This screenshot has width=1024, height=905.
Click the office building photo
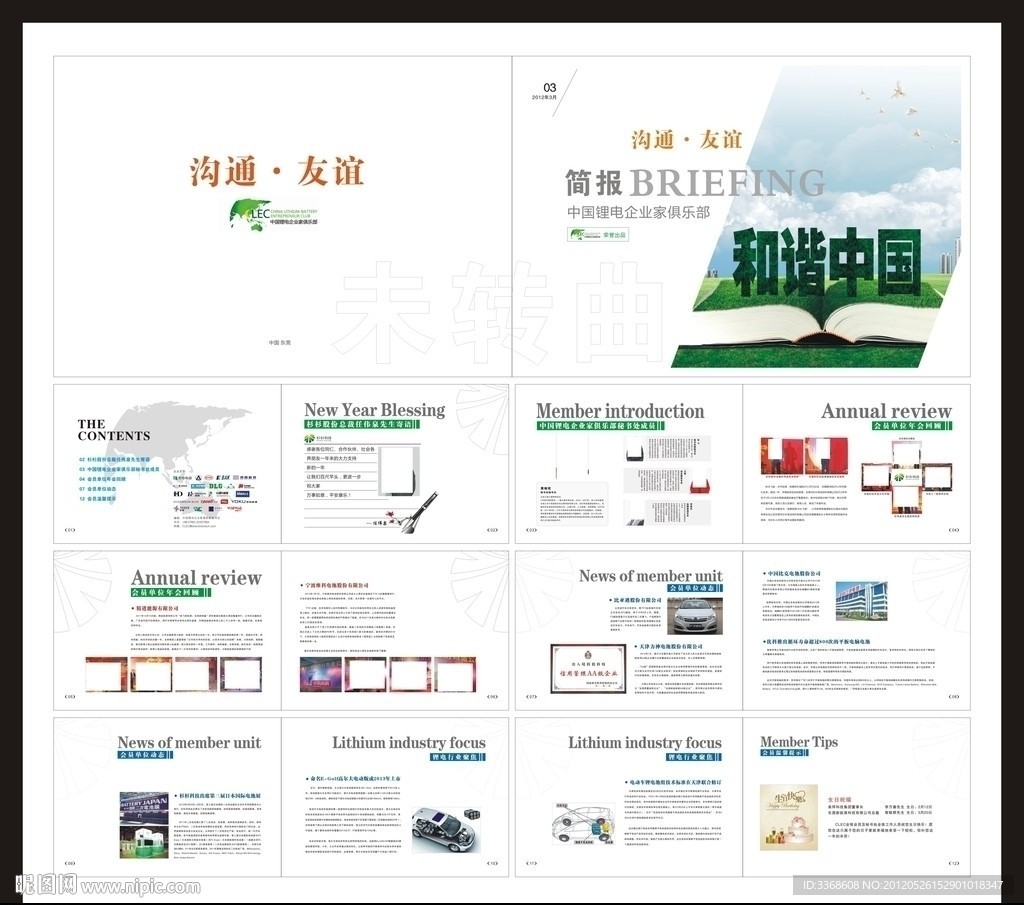coord(861,601)
